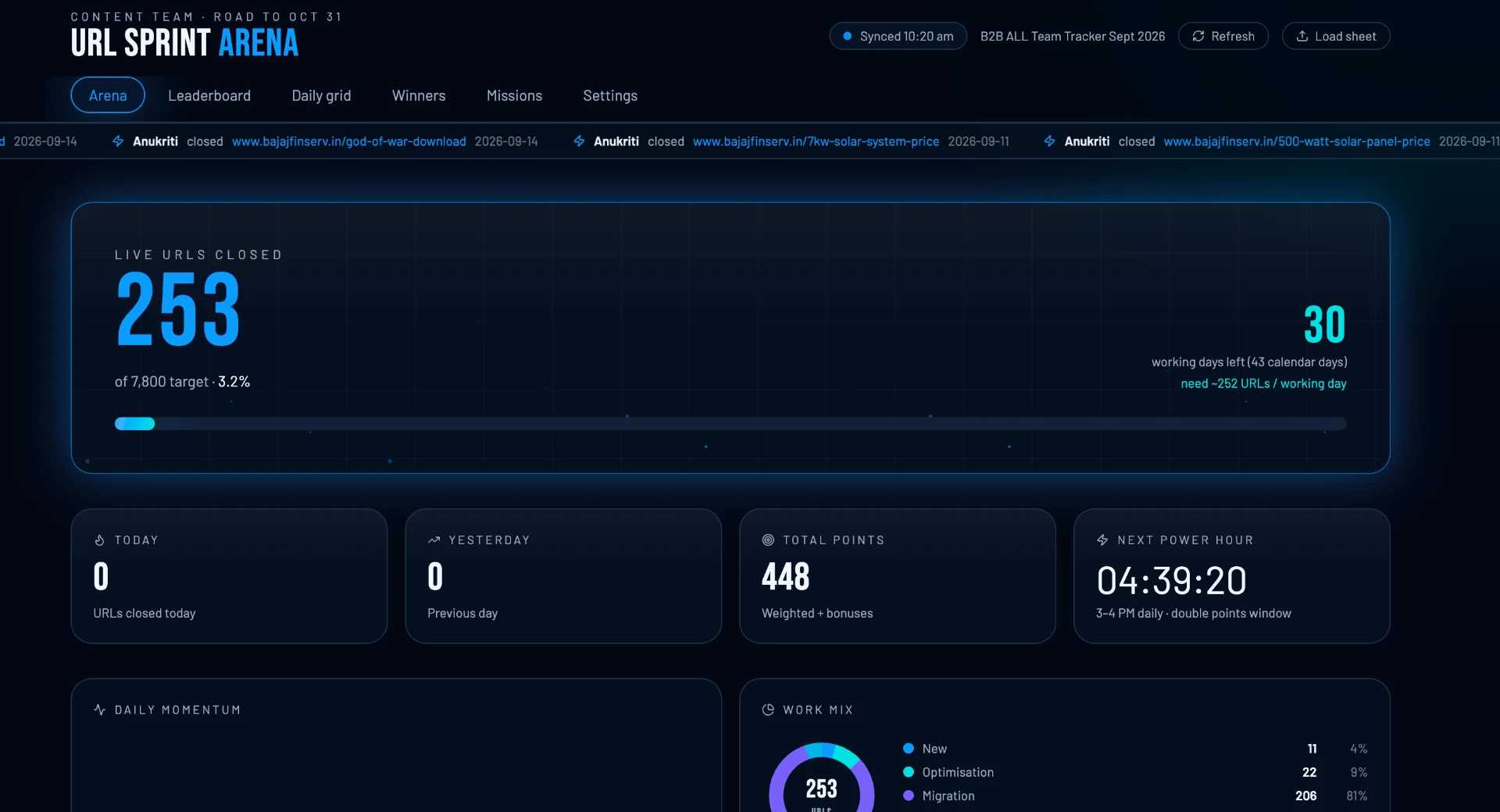Open the god-of-war-download URL link
The width and height of the screenshot is (1500, 812).
[349, 141]
